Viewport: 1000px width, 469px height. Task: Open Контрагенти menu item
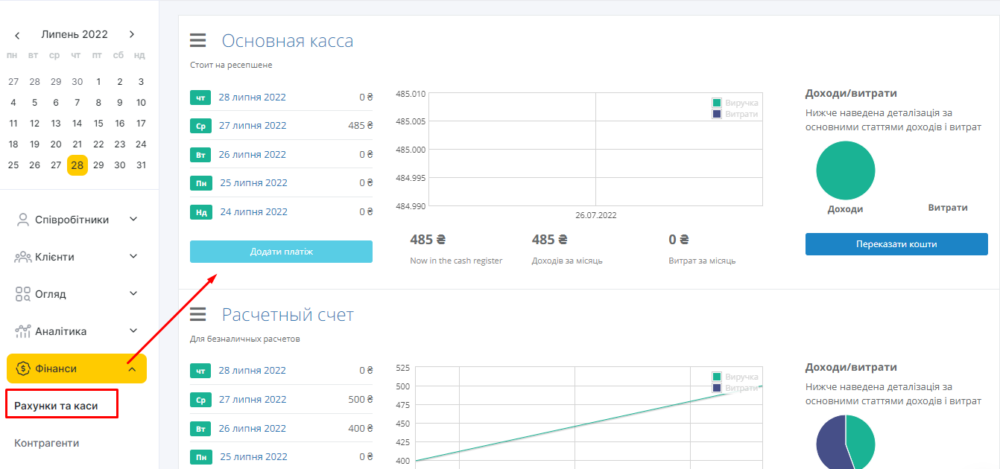(x=47, y=442)
